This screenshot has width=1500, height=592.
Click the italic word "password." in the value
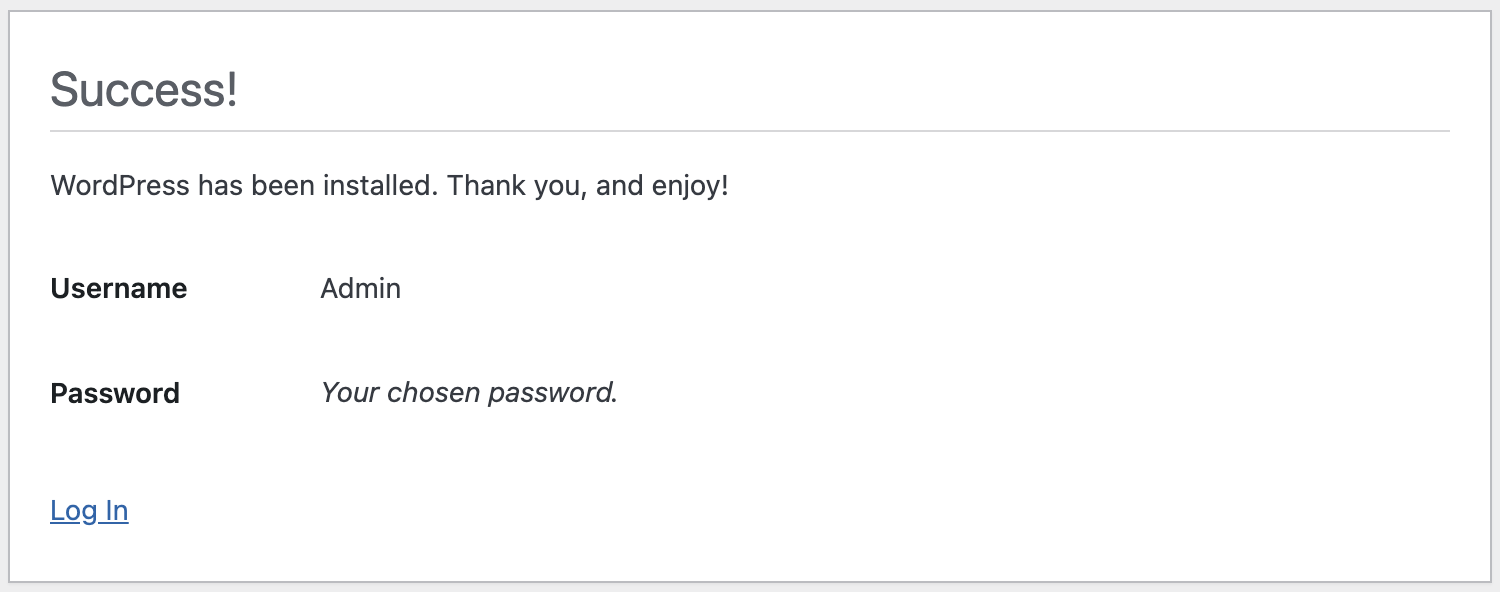point(553,393)
